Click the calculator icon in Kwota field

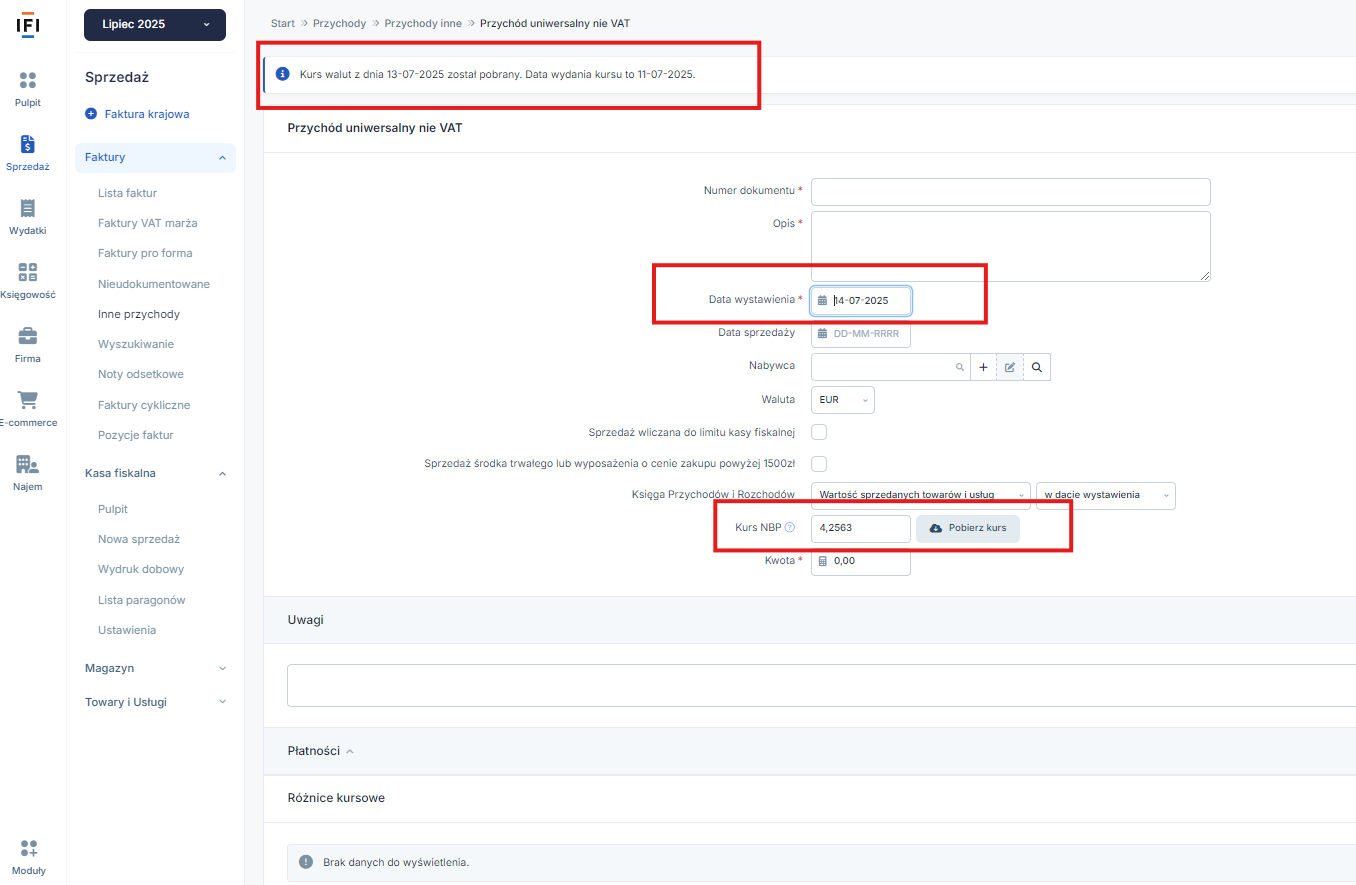(823, 561)
